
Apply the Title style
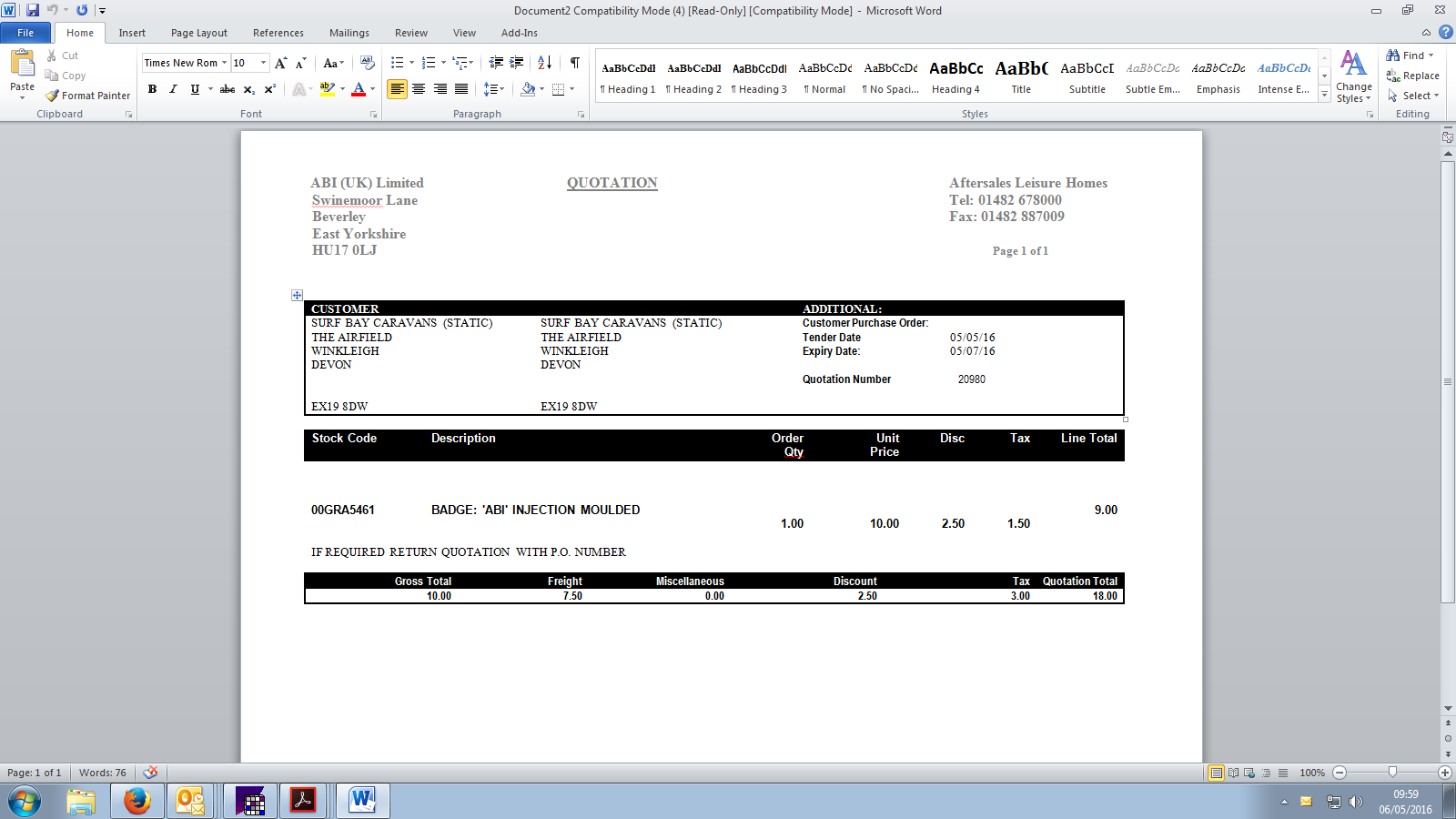[1022, 76]
